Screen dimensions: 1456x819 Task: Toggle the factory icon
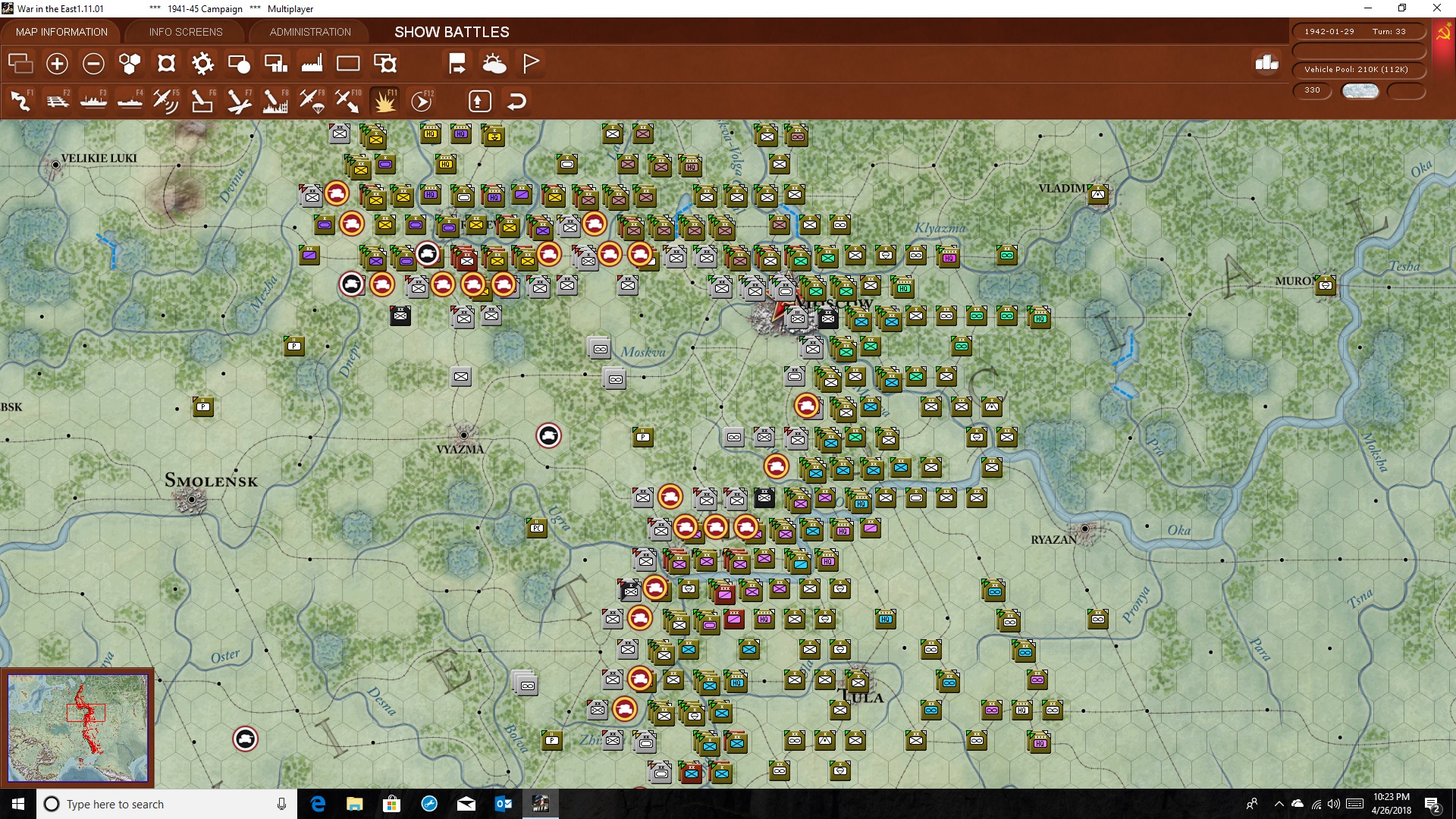click(x=312, y=64)
